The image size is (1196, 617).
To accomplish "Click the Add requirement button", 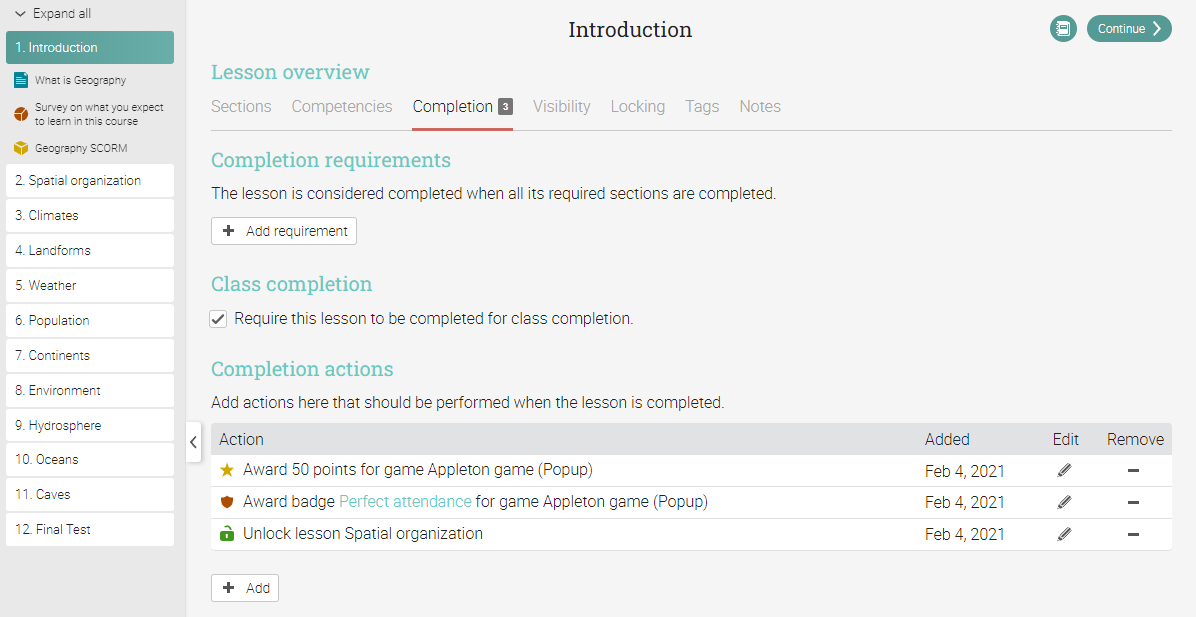I will pyautogui.click(x=284, y=231).
